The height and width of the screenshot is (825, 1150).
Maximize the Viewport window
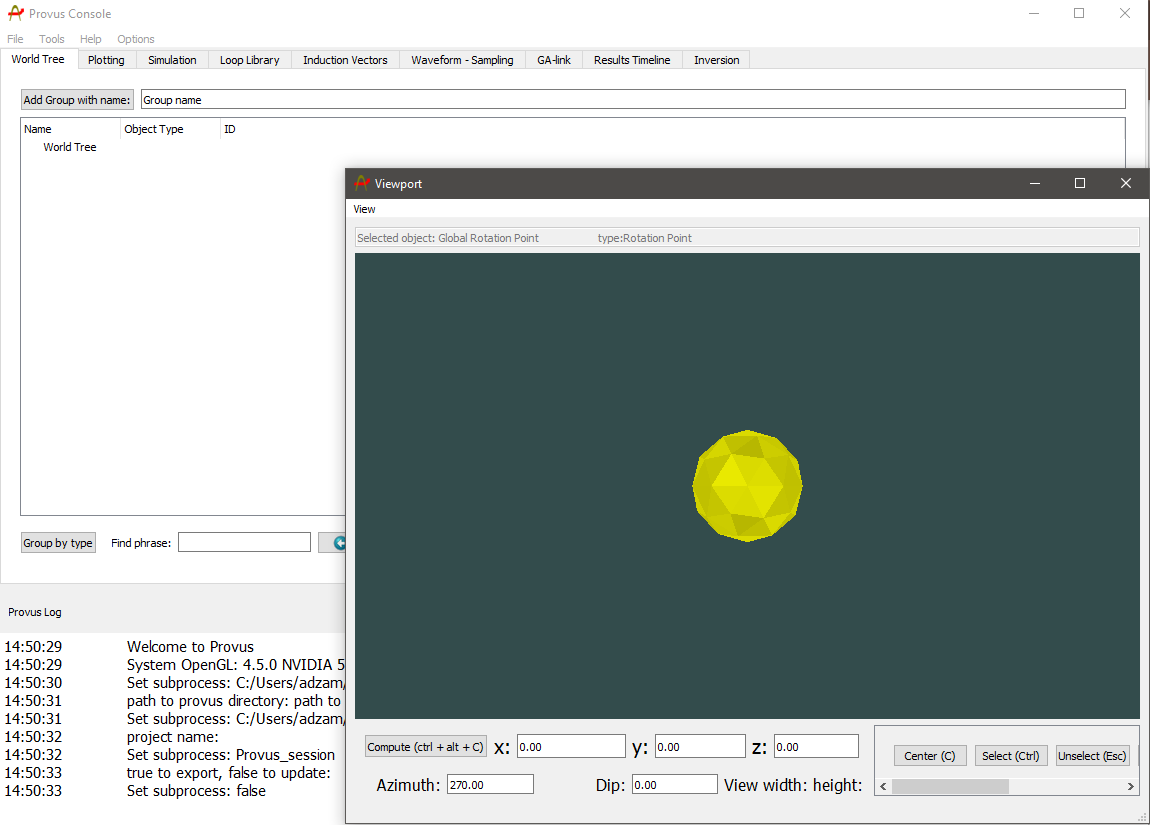1079,183
